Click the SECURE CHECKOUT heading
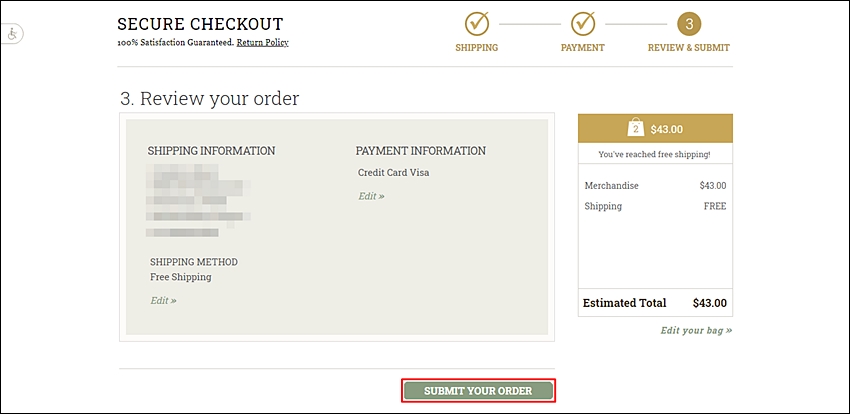This screenshot has width=850, height=414. click(x=200, y=24)
